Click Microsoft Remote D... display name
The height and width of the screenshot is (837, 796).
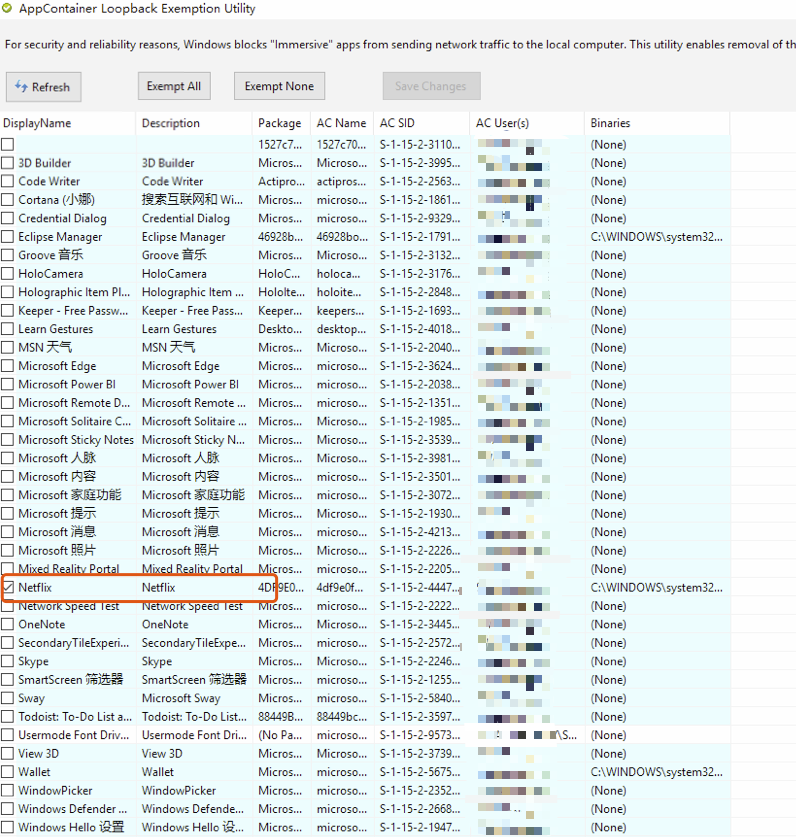pos(74,402)
